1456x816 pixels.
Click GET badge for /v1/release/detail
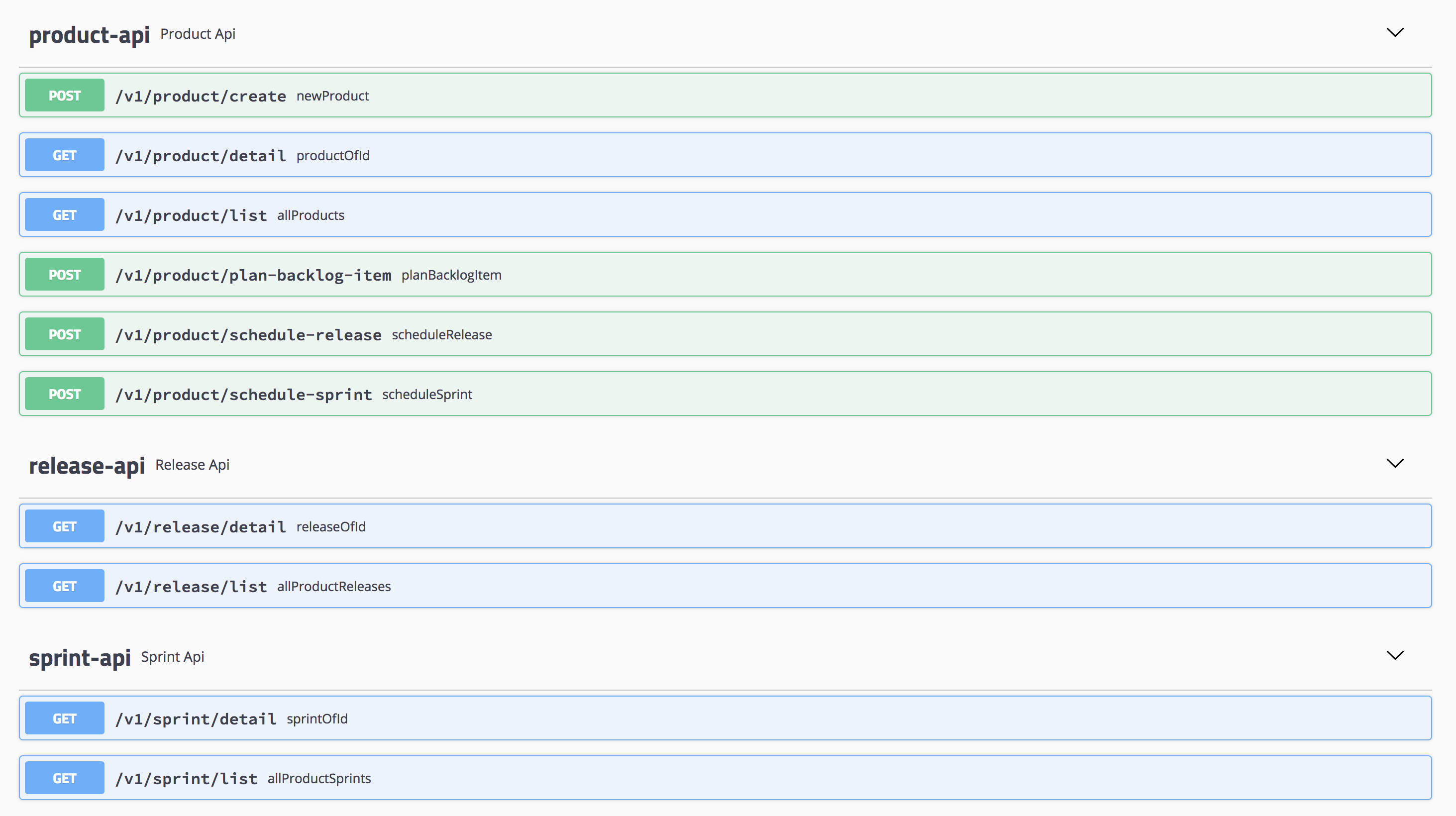coord(64,526)
